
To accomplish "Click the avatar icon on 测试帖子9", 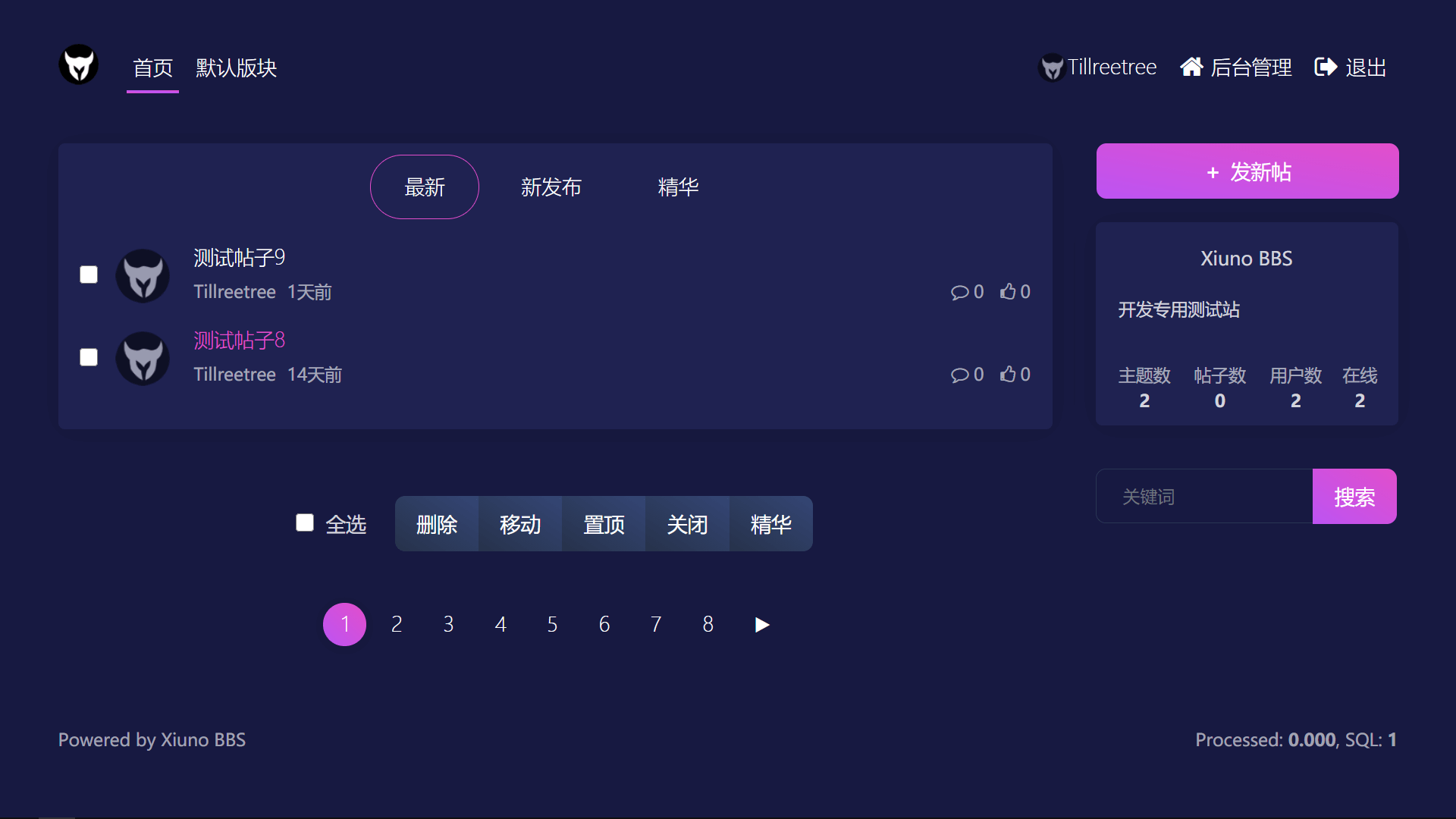I will (143, 275).
